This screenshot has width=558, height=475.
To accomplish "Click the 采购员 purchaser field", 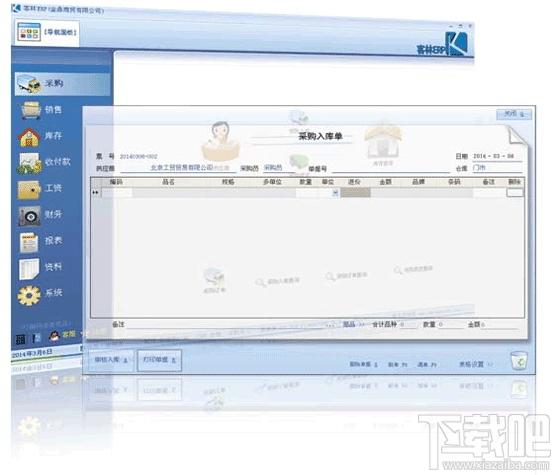I will click(278, 168).
